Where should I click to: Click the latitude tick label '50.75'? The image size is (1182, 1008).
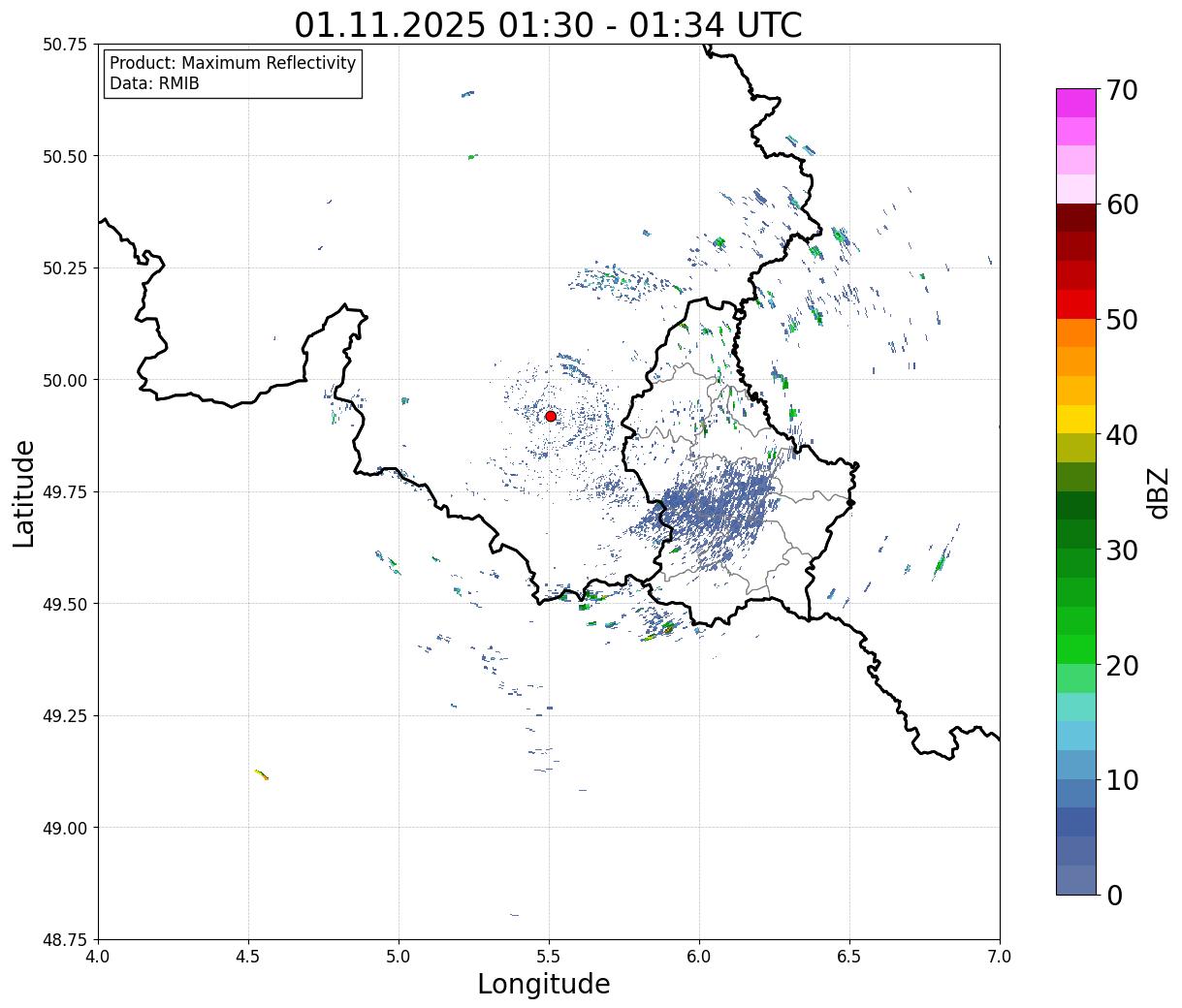pos(65,45)
